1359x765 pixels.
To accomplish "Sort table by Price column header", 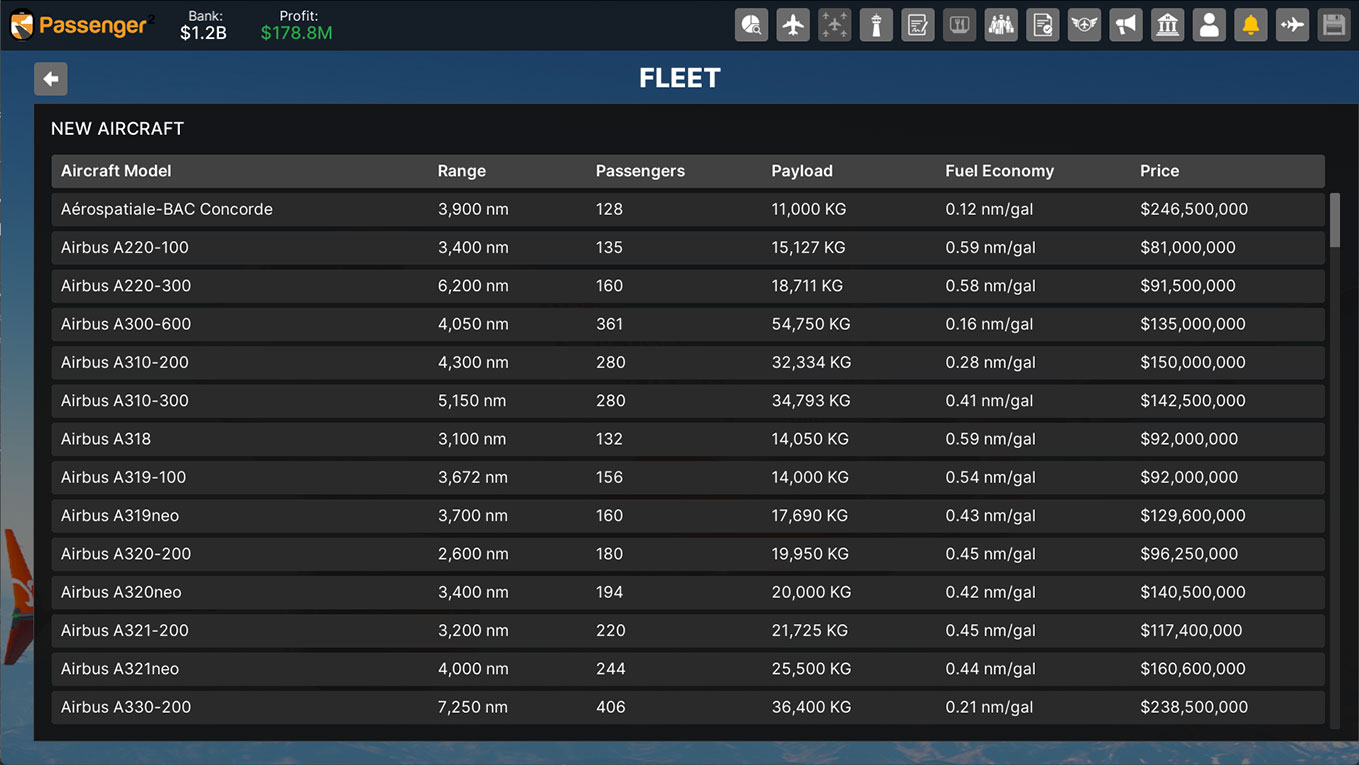I will [1159, 171].
